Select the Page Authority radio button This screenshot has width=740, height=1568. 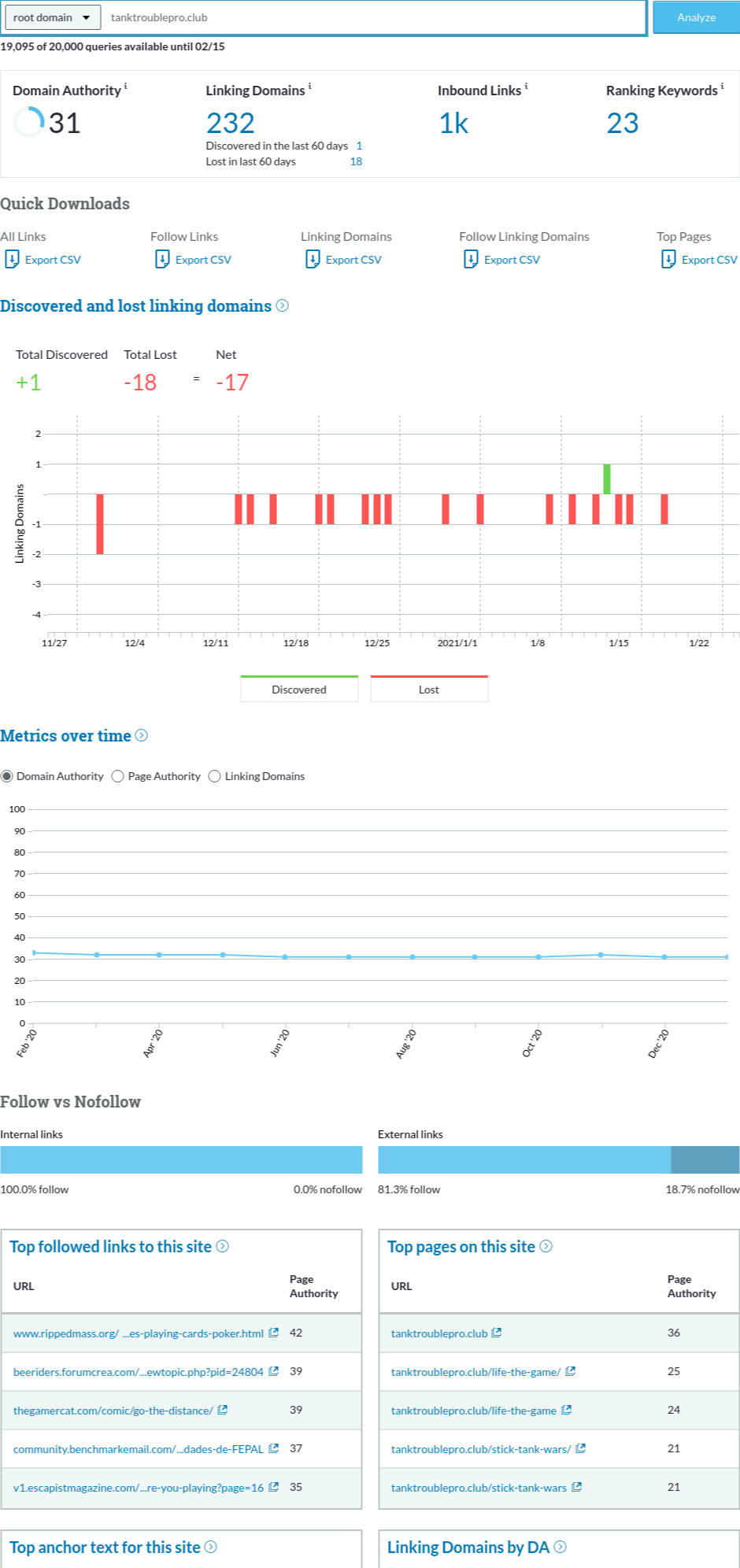118,776
